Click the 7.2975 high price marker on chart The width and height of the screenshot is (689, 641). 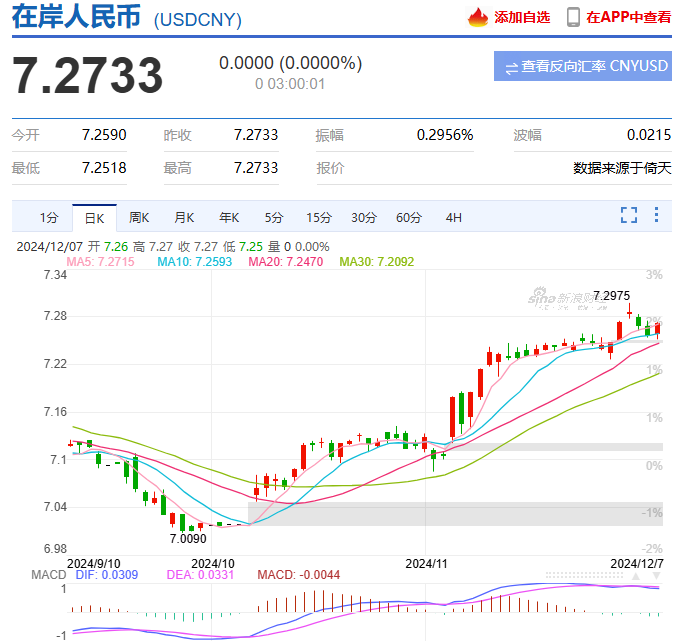(611, 295)
